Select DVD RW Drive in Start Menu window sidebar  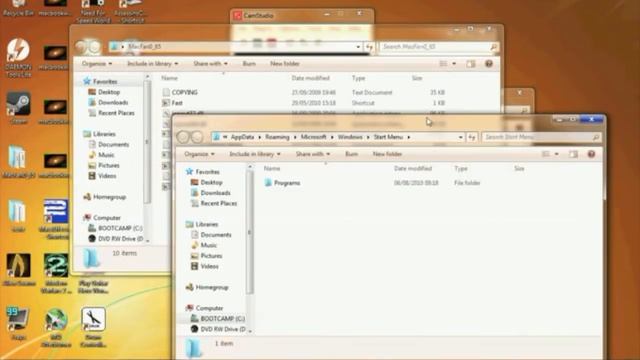pos(218,329)
